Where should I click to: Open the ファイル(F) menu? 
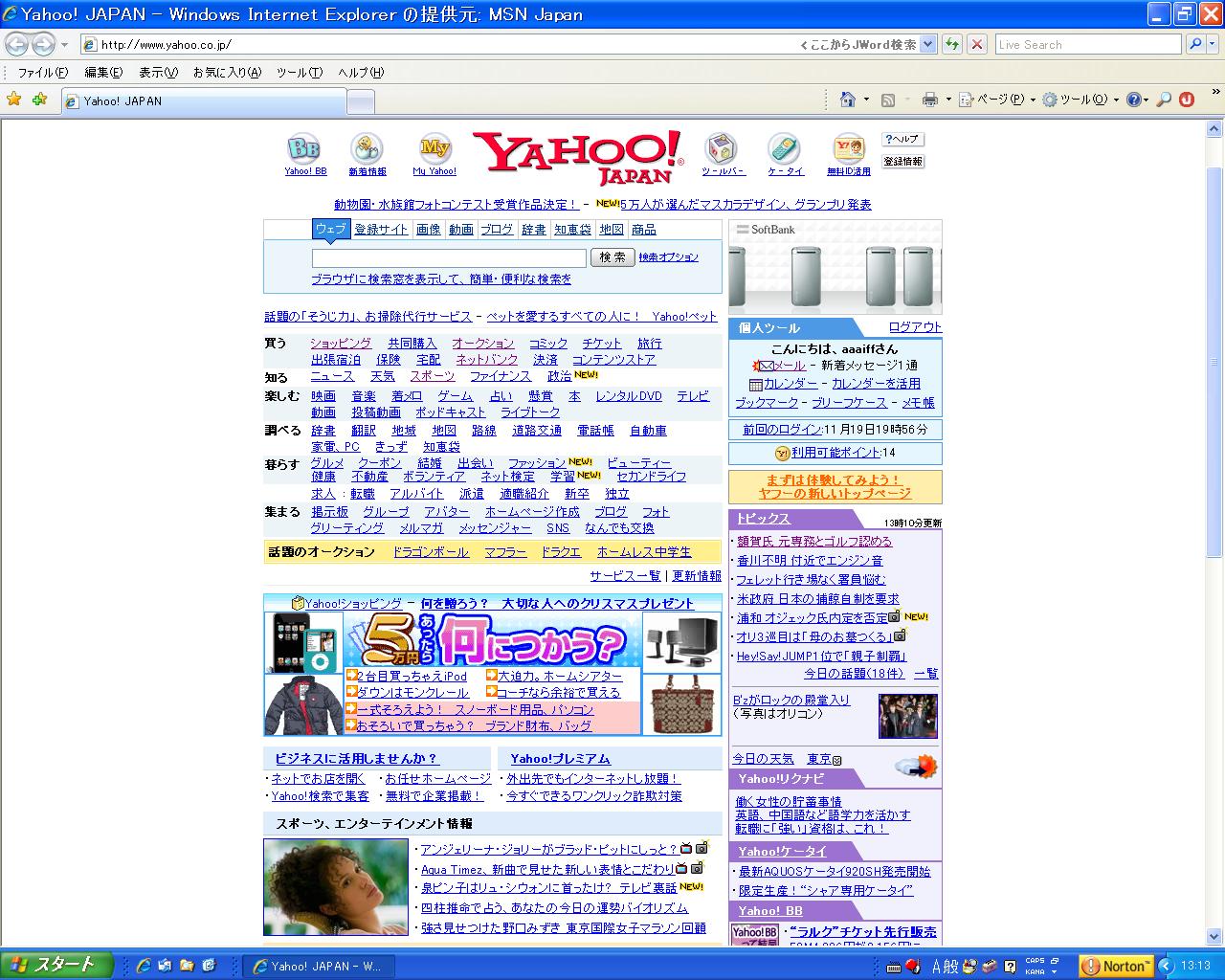coord(43,73)
